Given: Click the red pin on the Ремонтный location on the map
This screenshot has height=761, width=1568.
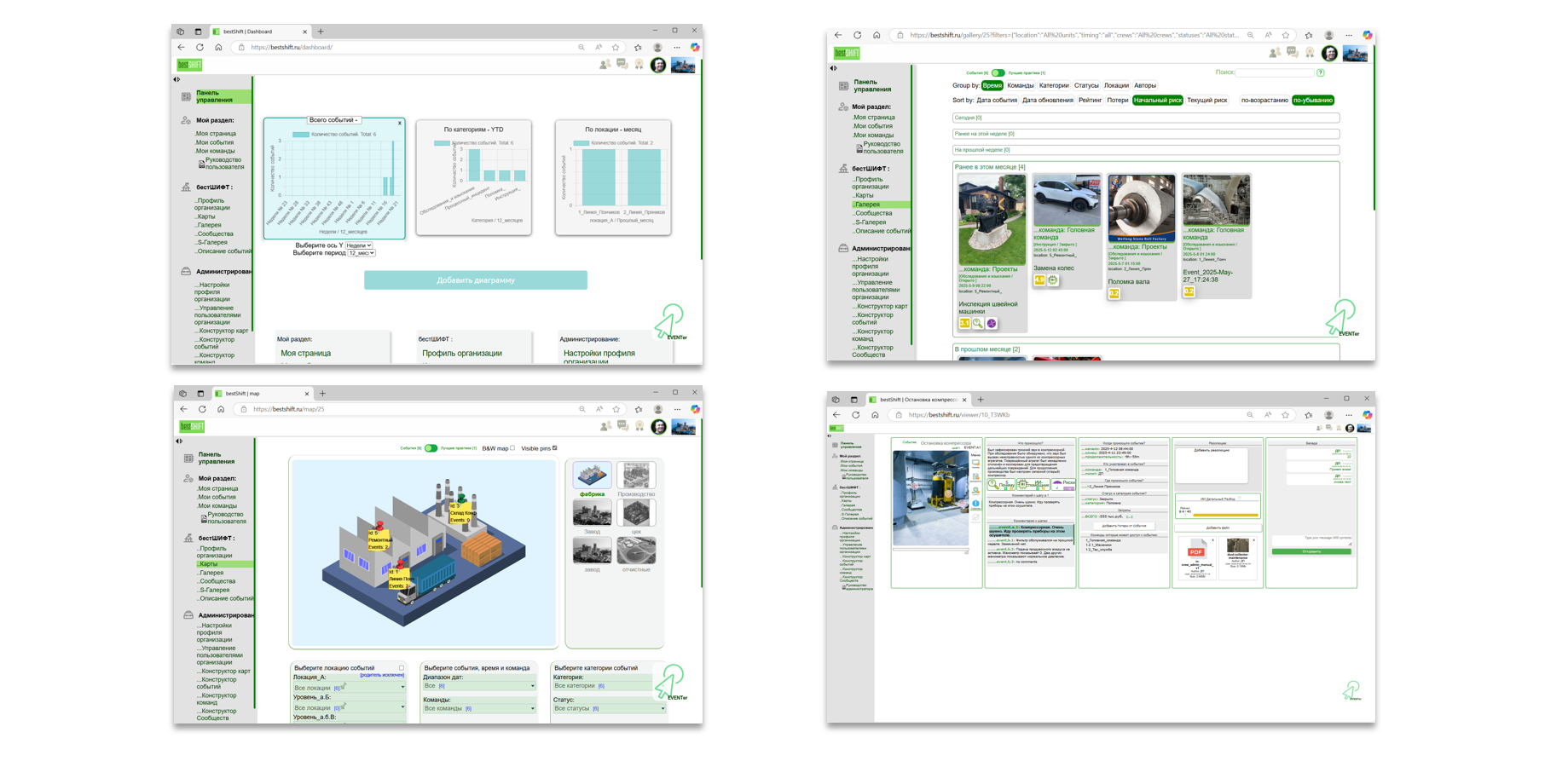Looking at the screenshot, I should 379,525.
